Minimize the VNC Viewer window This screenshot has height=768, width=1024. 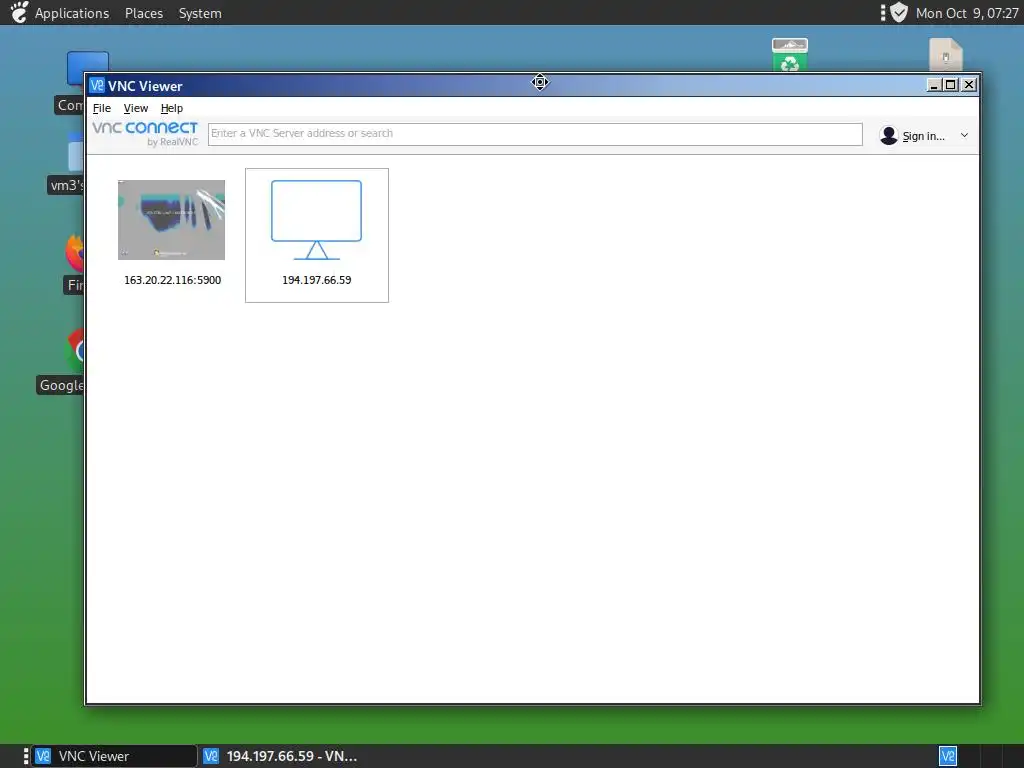[x=934, y=85]
